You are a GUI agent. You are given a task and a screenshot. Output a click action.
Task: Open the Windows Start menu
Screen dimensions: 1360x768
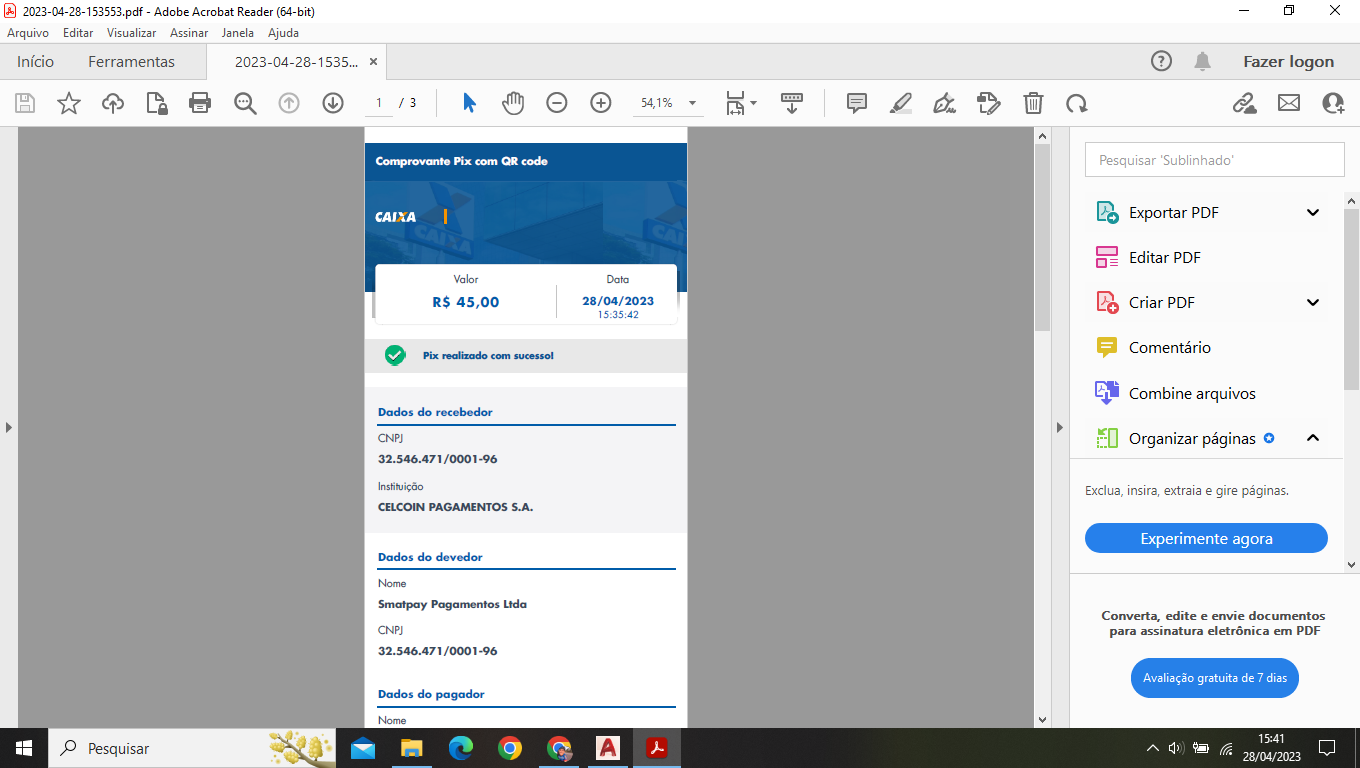point(23,748)
